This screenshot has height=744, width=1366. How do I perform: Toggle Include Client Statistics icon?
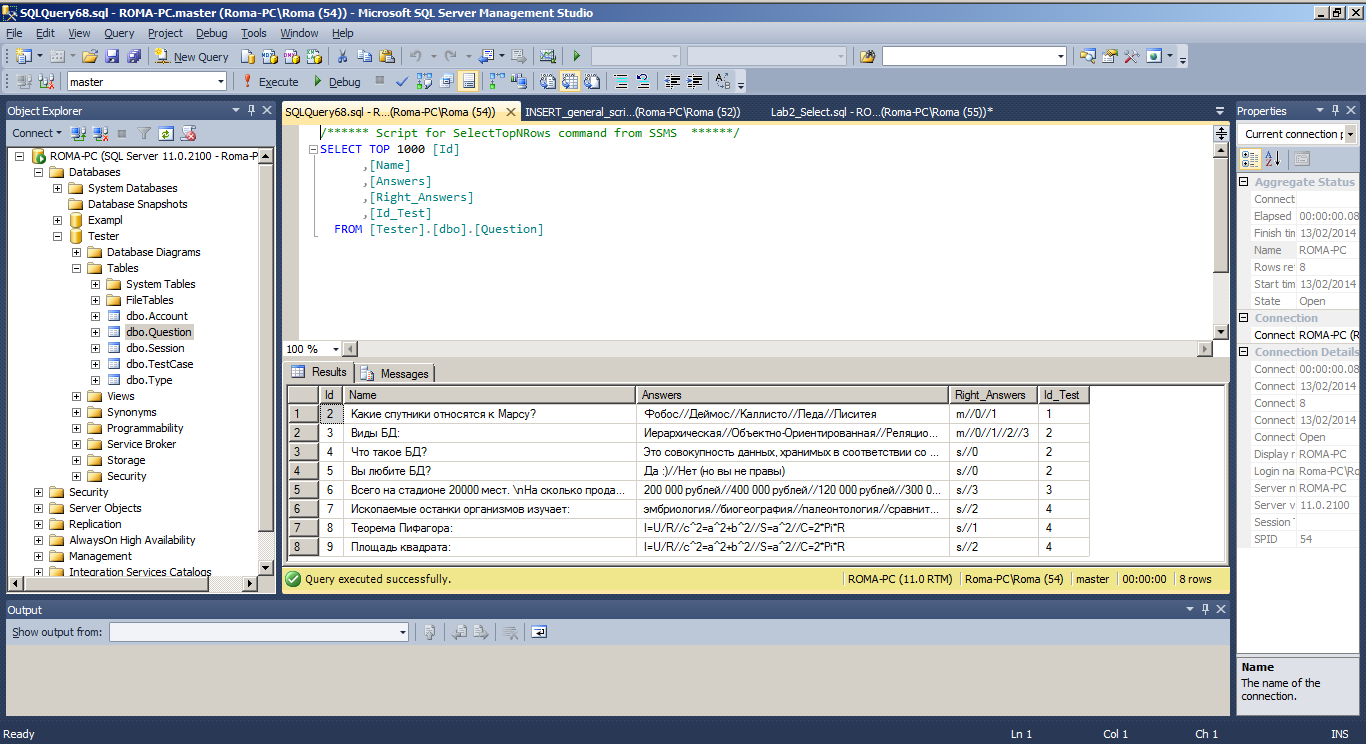(519, 82)
